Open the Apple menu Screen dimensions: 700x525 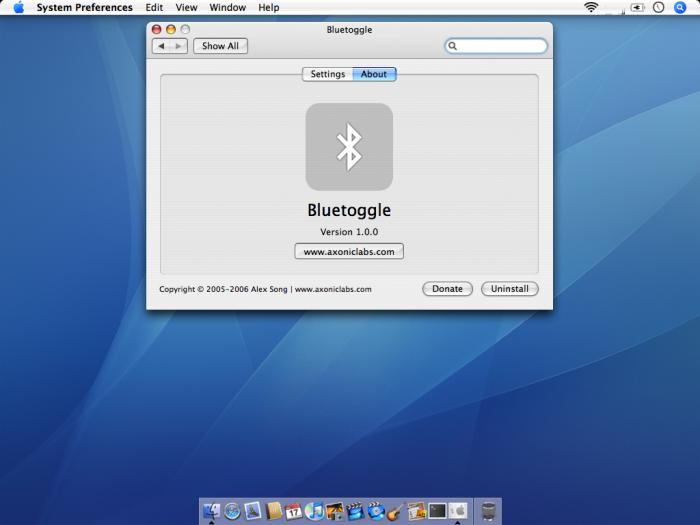coord(18,8)
